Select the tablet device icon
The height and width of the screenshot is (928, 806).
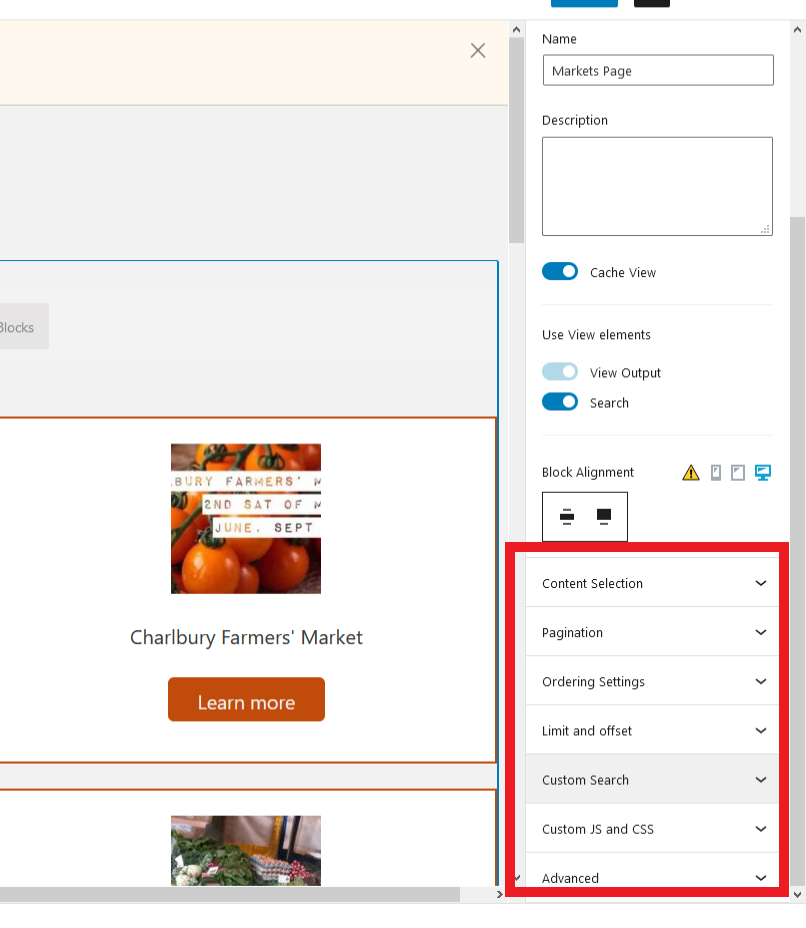click(737, 473)
